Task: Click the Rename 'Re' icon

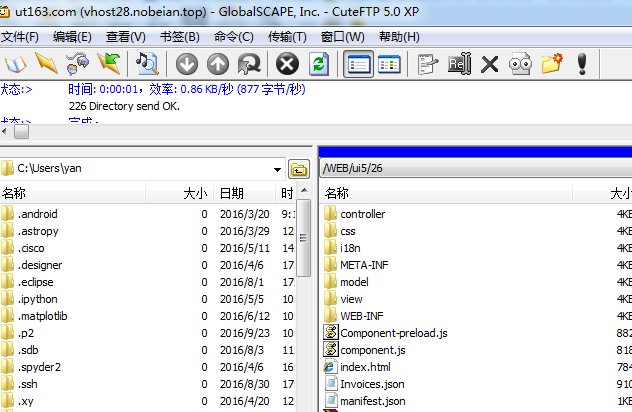Action: point(459,64)
